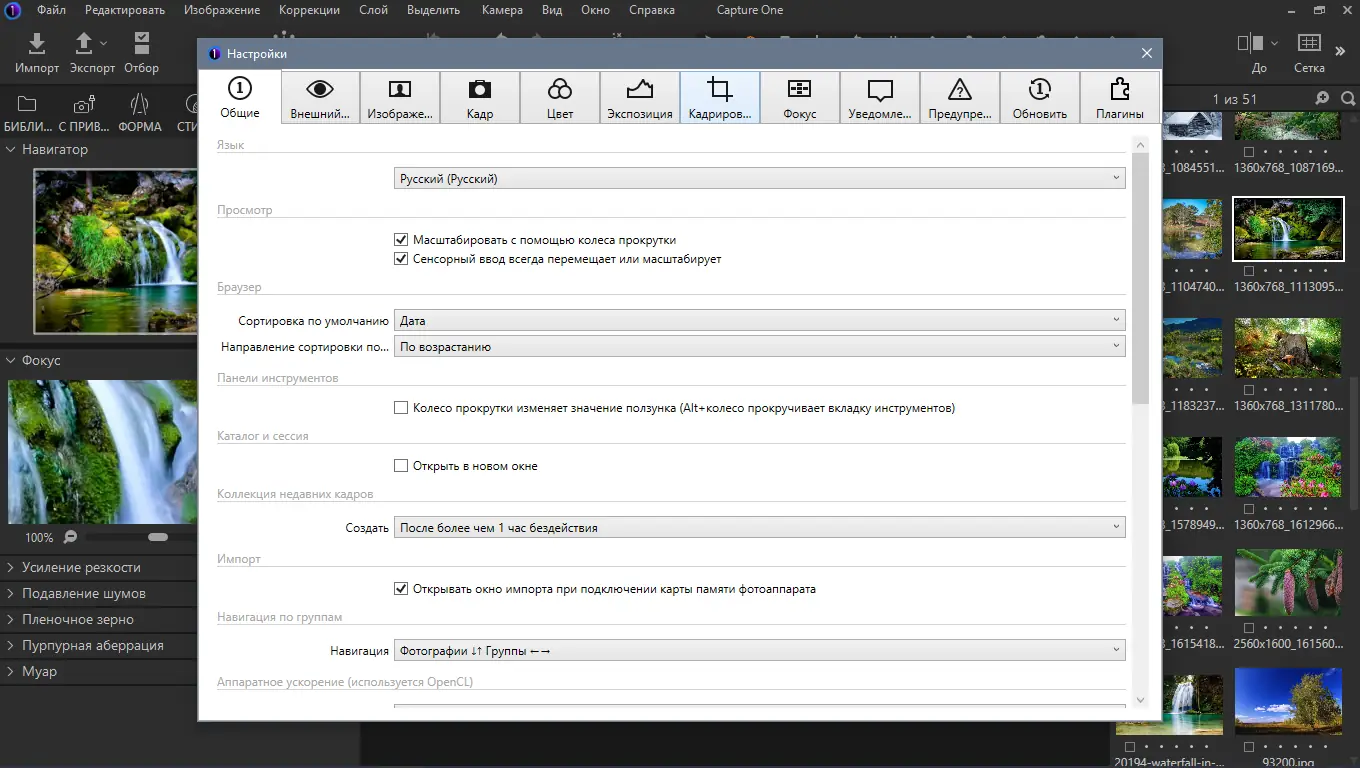The image size is (1360, 768).
Task: Open the tethered capture (С ПРИВ...) tool tab
Action: (84, 114)
